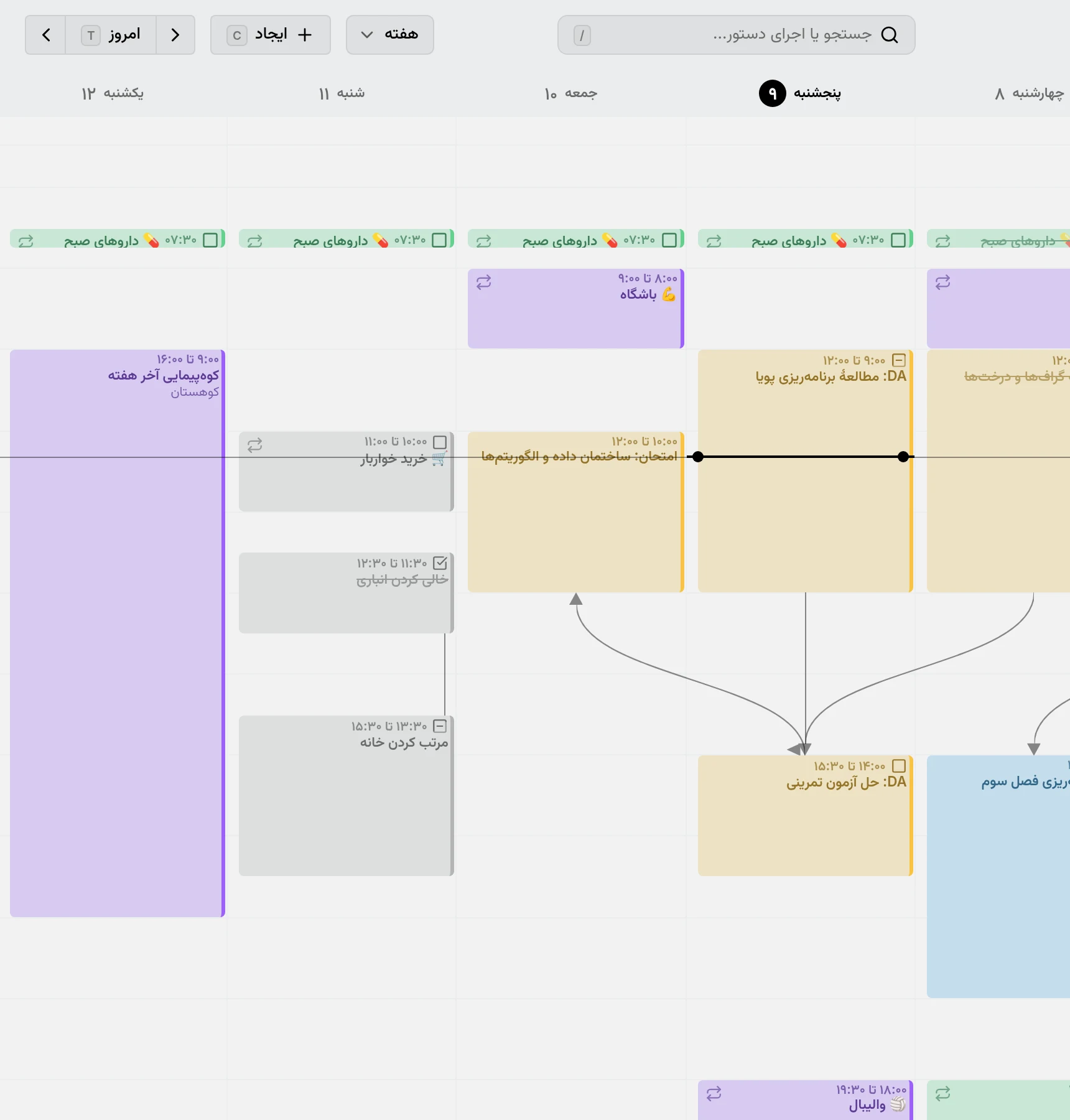Click repeat icon on Wednesday داروهای صبح

(x=943, y=241)
